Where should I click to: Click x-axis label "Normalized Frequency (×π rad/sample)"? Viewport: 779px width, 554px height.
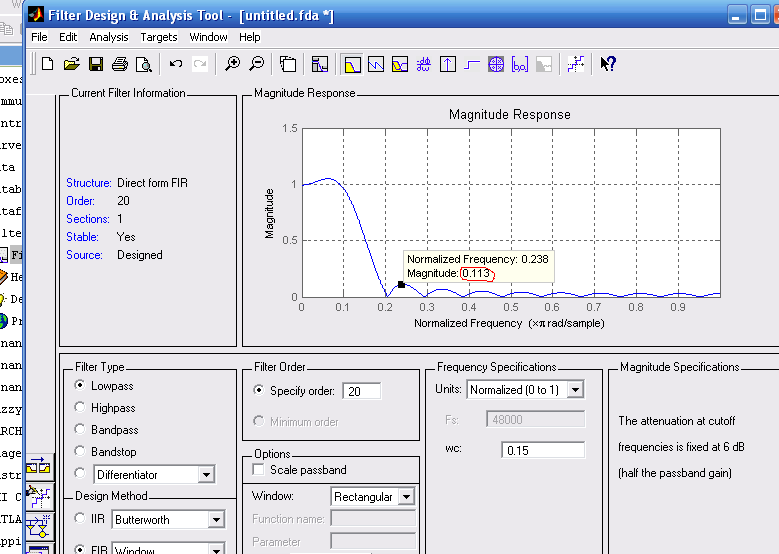point(509,323)
